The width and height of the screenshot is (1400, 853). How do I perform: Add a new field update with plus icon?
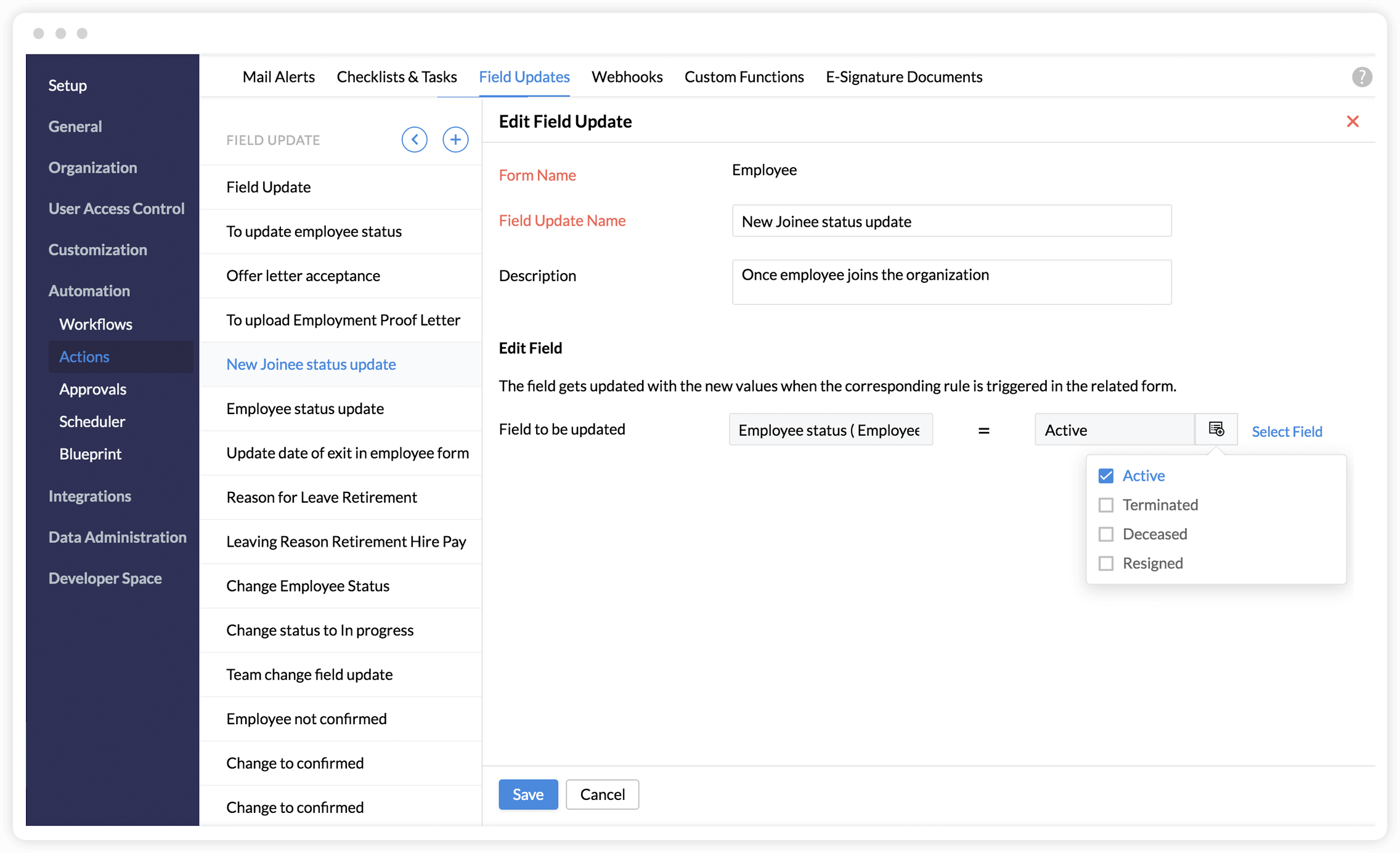coord(455,139)
